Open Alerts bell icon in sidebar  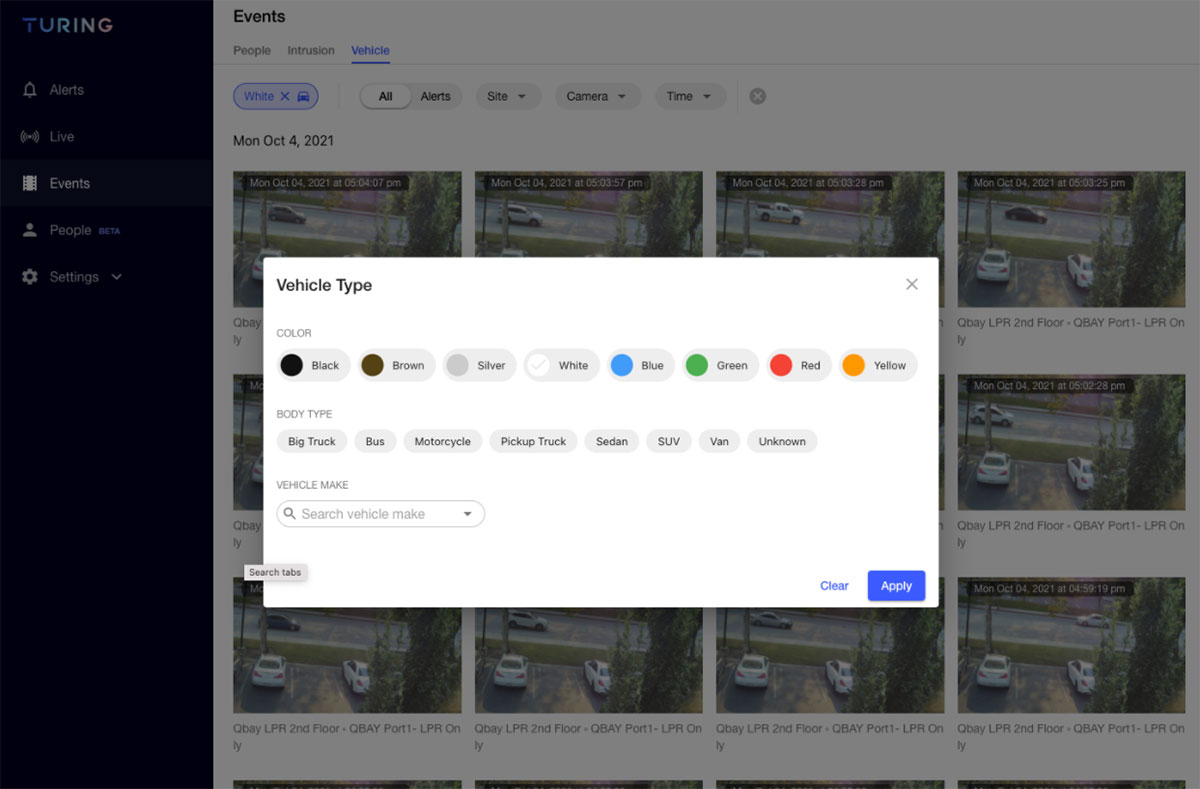coord(30,90)
